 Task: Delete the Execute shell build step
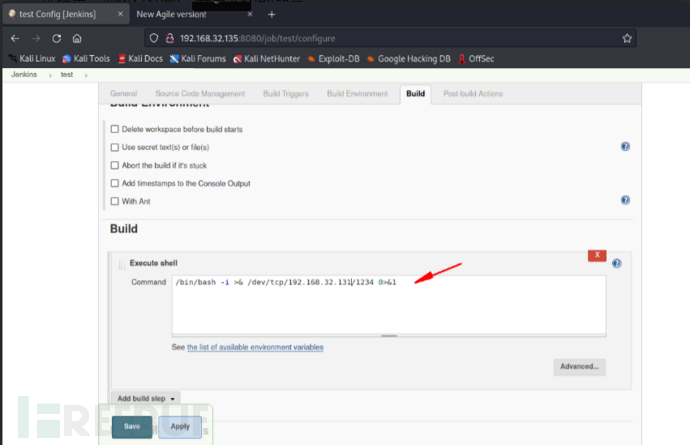click(597, 255)
